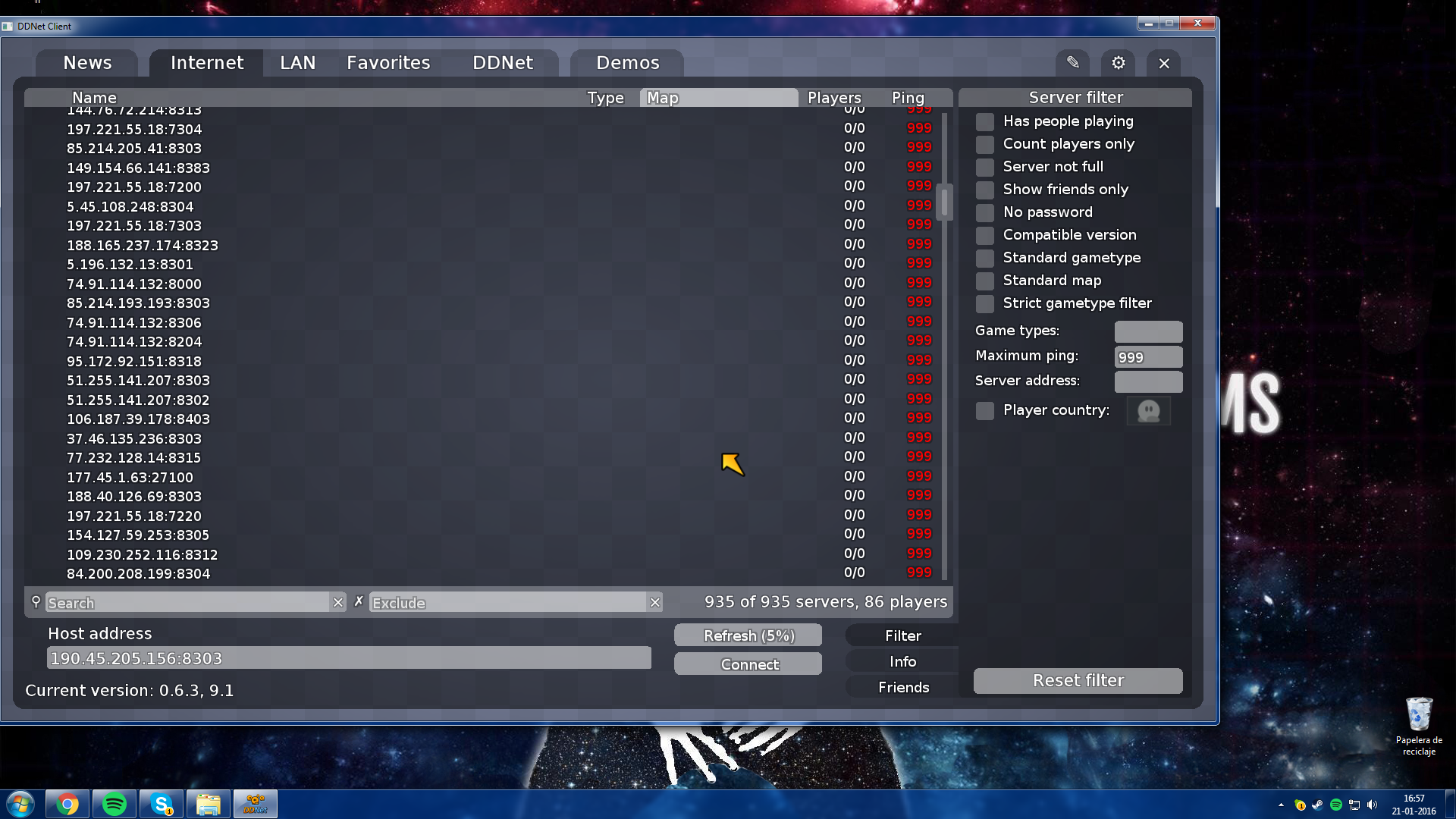
Task: Switch to the Favorites tab
Action: pos(388,63)
